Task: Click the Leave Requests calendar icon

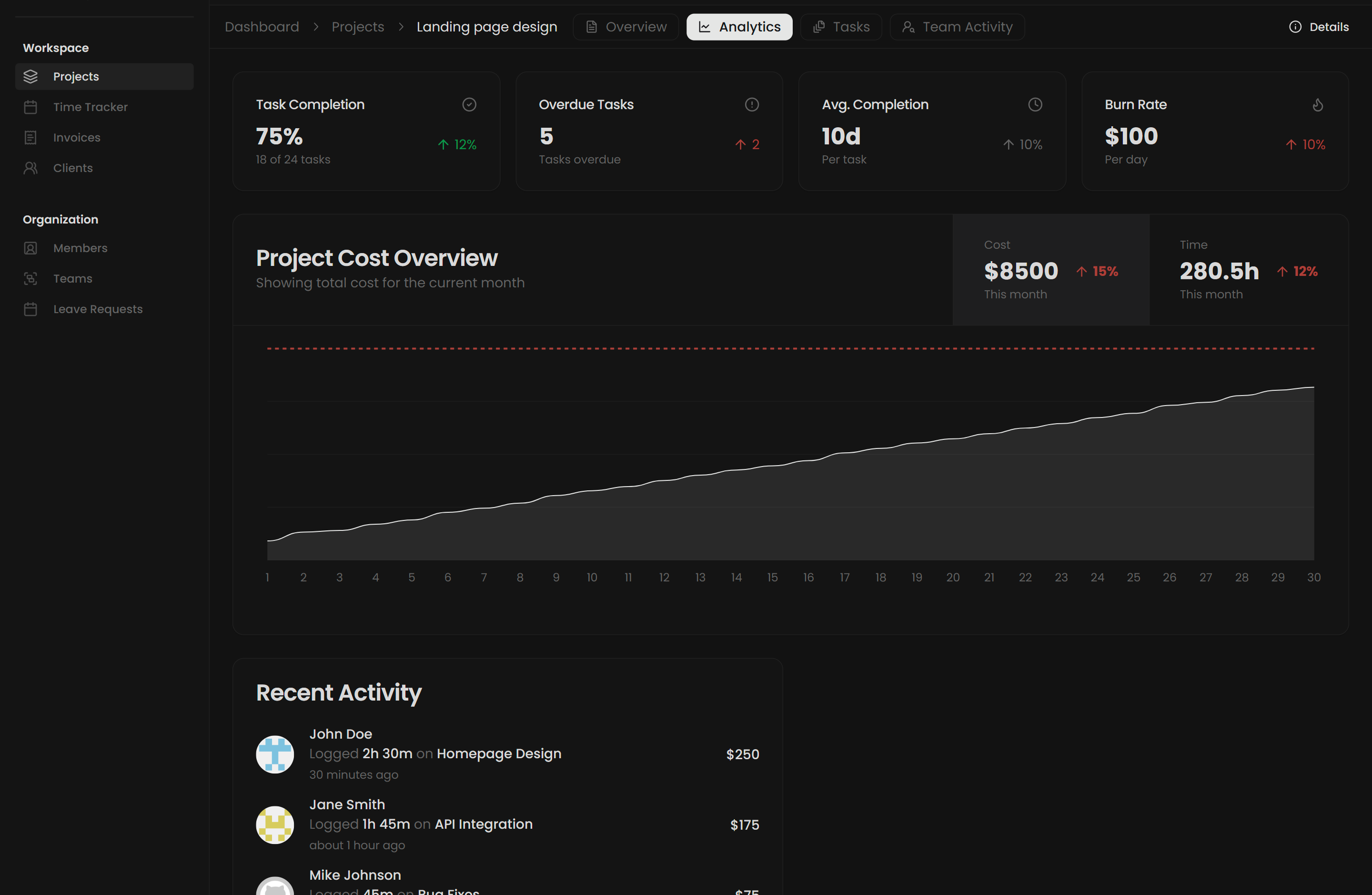Action: (30, 309)
